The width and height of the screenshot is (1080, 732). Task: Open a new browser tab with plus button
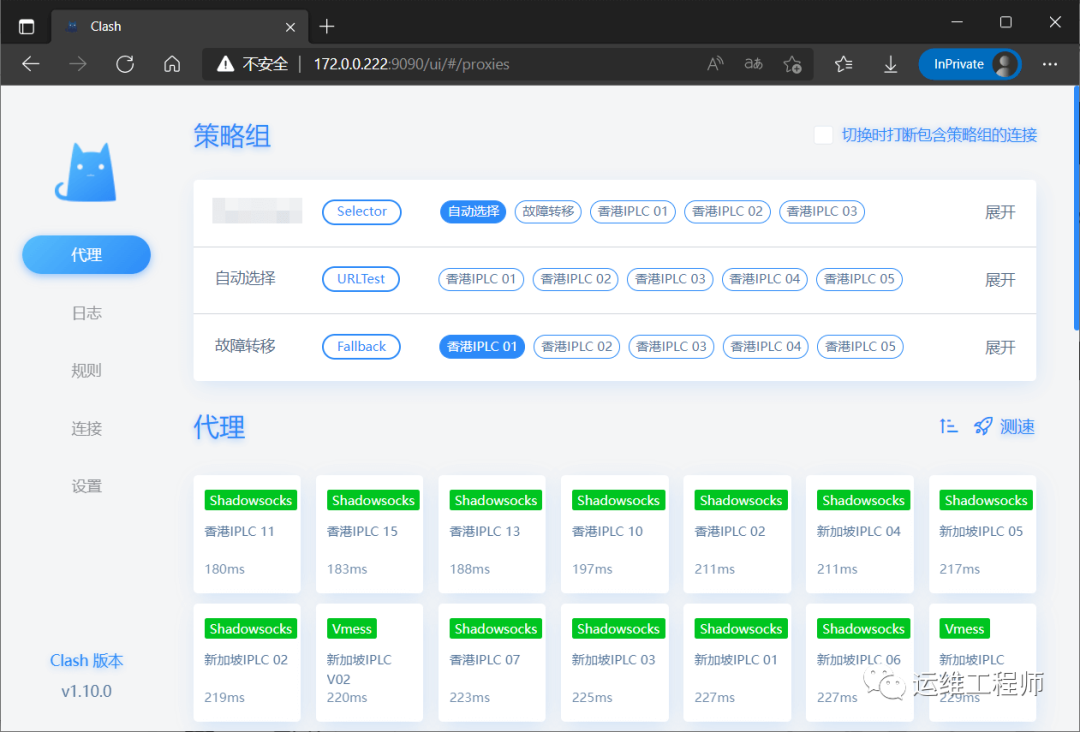pyautogui.click(x=326, y=26)
